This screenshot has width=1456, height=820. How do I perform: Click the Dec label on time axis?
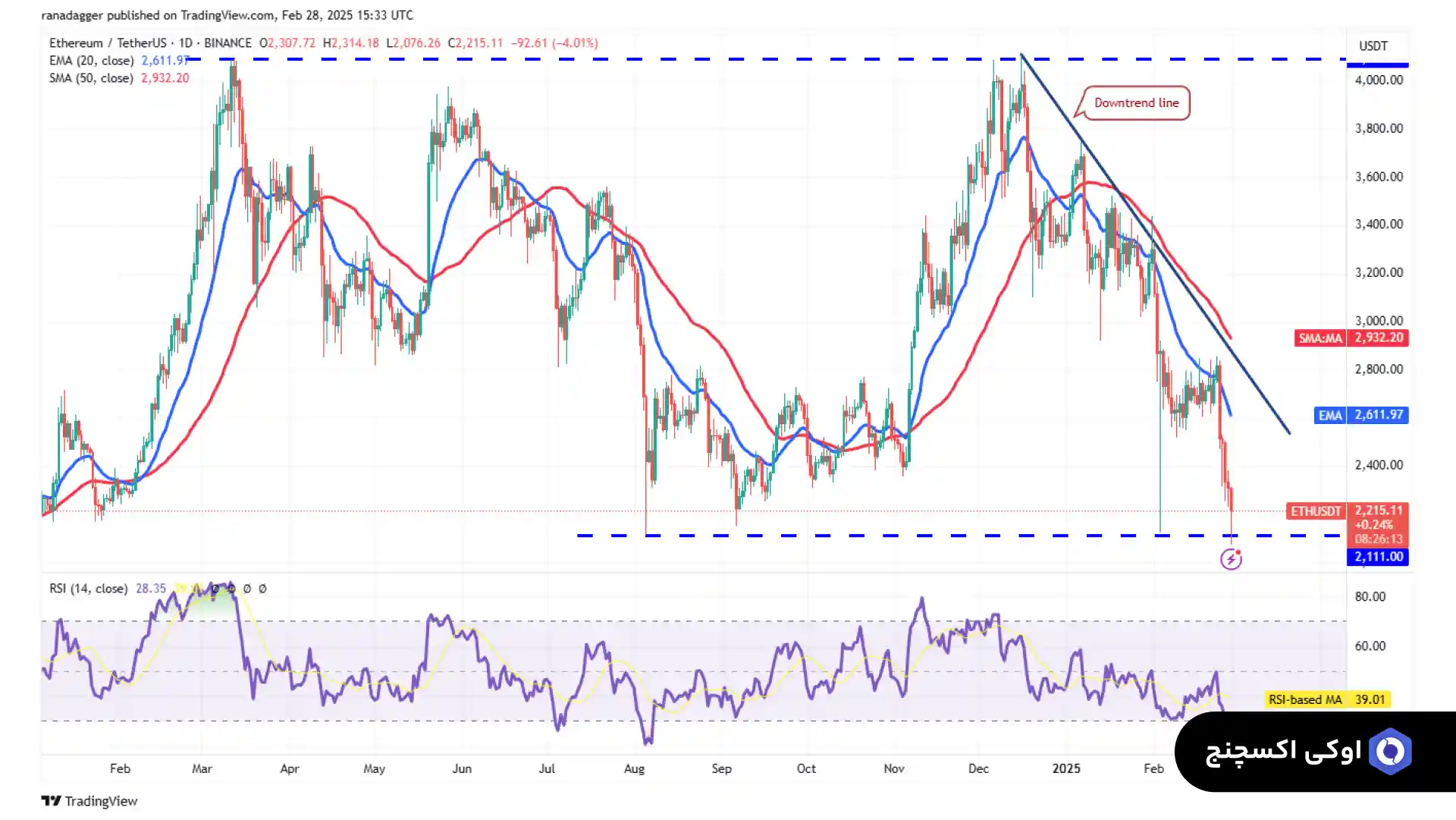click(x=978, y=768)
